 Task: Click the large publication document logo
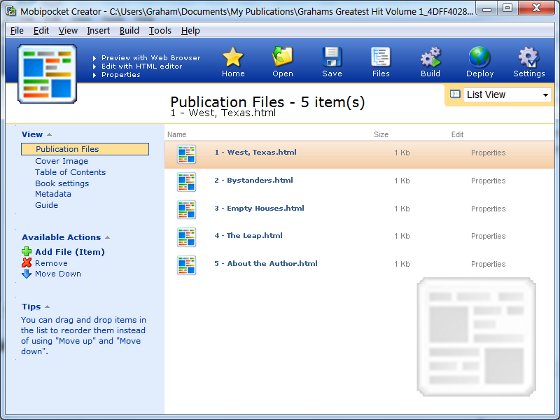click(47, 74)
